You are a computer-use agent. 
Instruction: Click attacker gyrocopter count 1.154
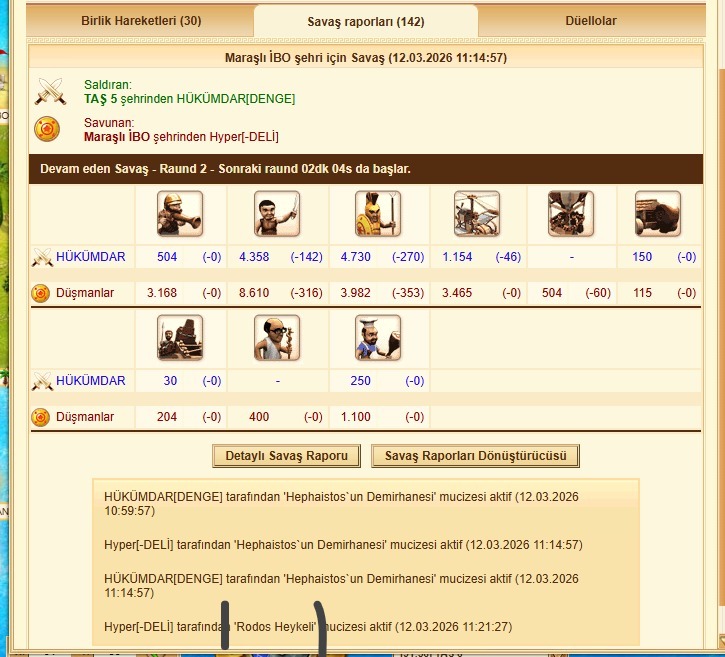pos(457,257)
